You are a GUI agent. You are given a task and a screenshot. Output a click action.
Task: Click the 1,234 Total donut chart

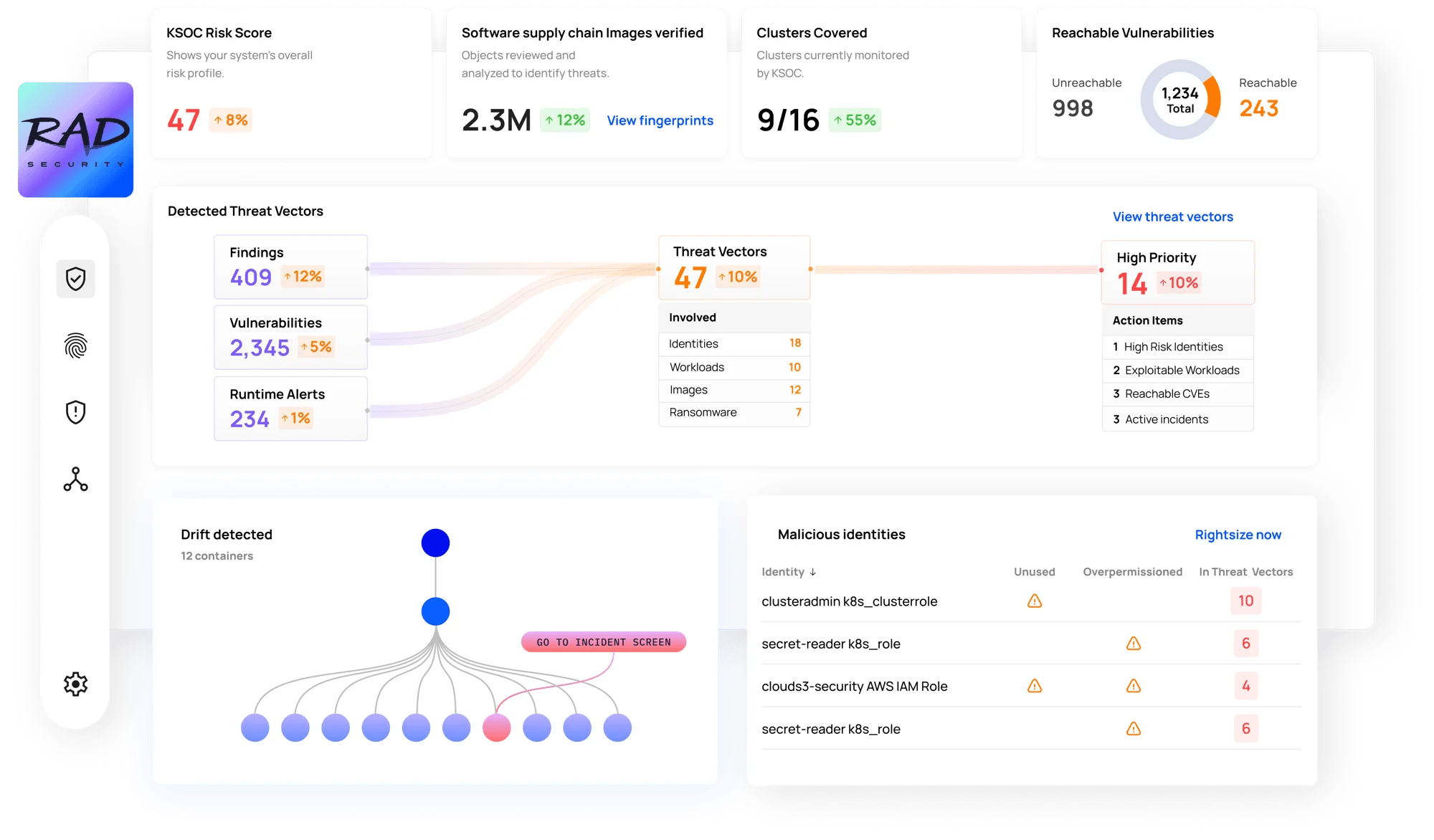coord(1179,100)
